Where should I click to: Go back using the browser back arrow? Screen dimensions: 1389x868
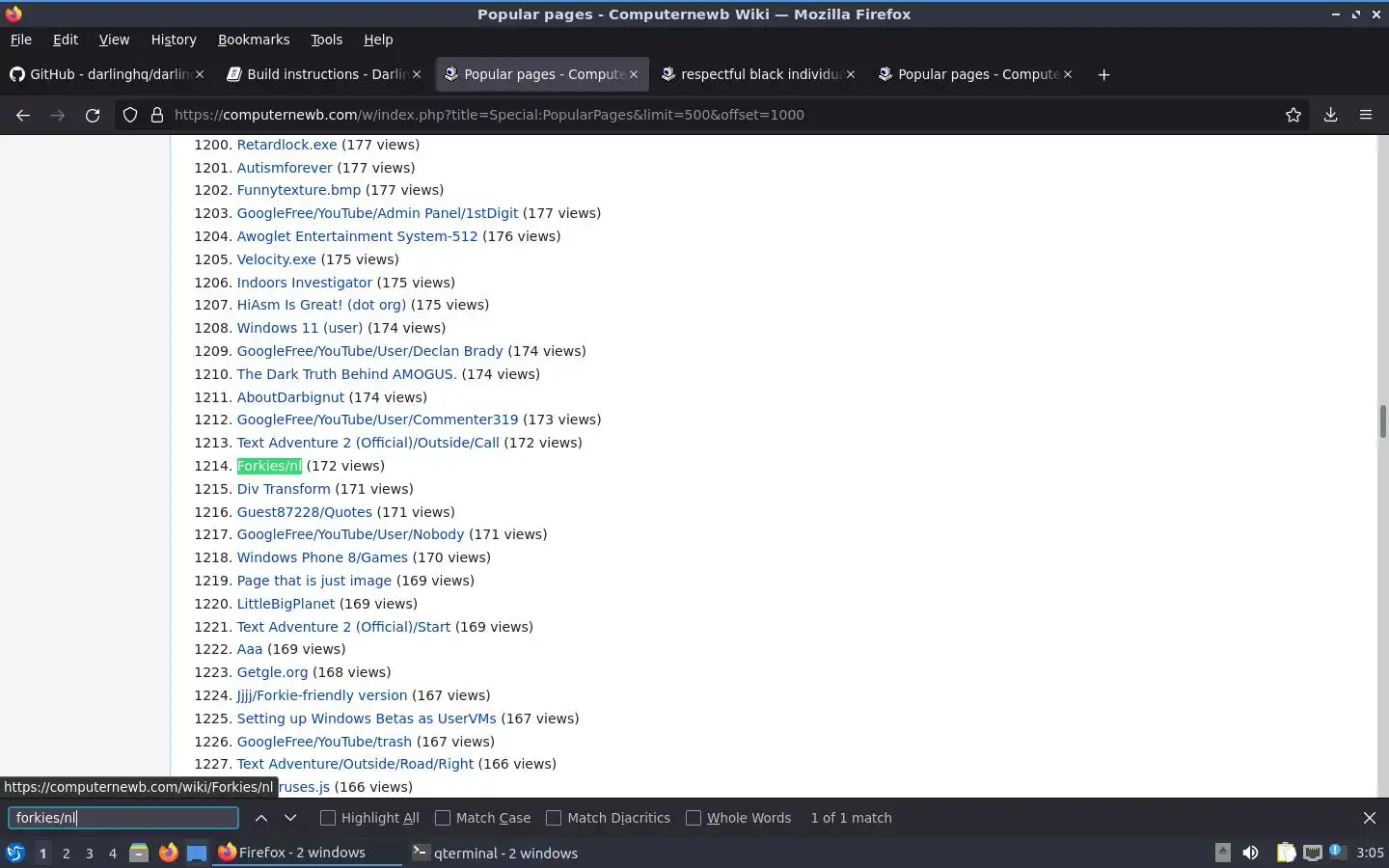(x=23, y=115)
